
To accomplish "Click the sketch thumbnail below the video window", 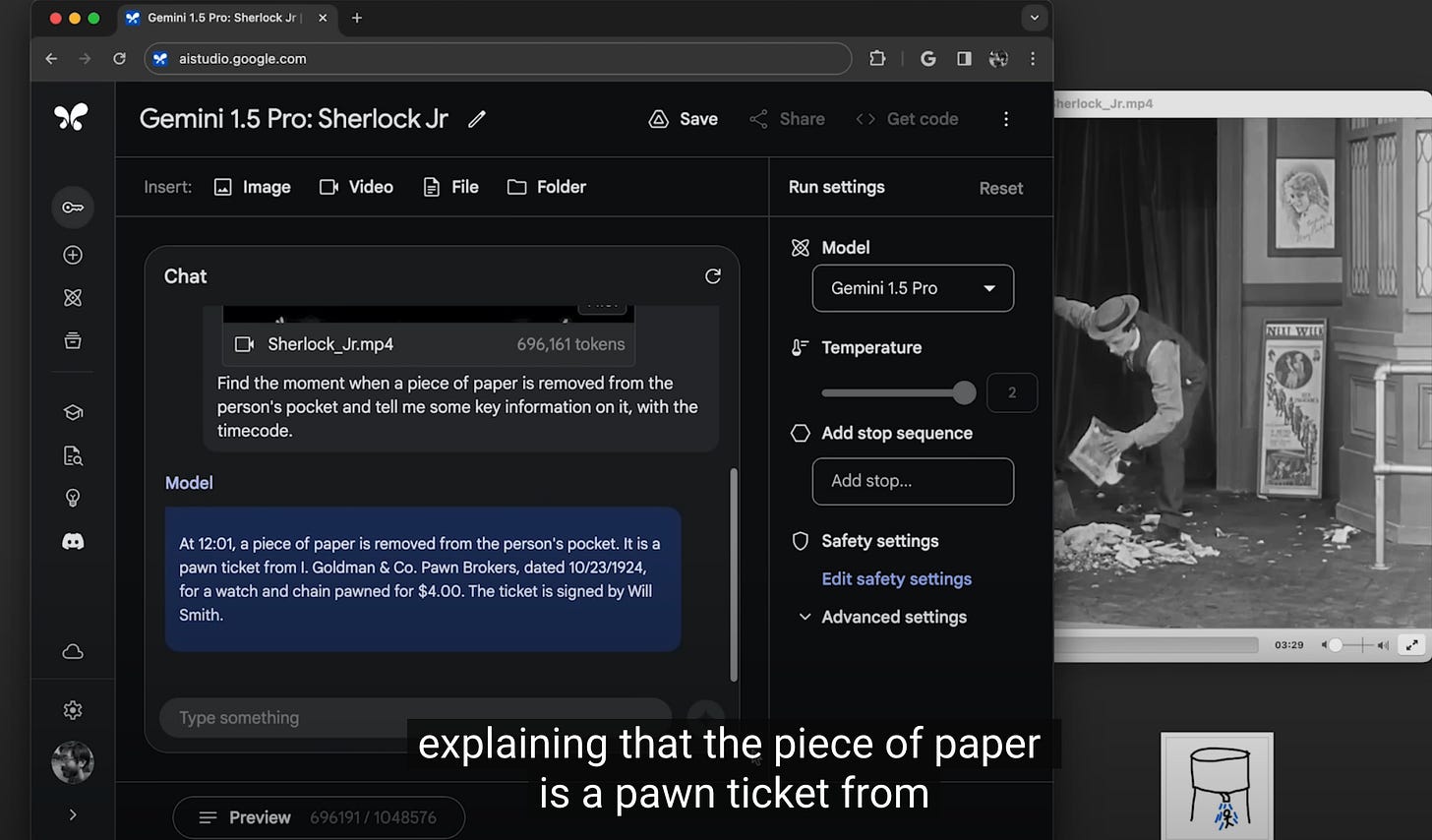I will (1217, 786).
